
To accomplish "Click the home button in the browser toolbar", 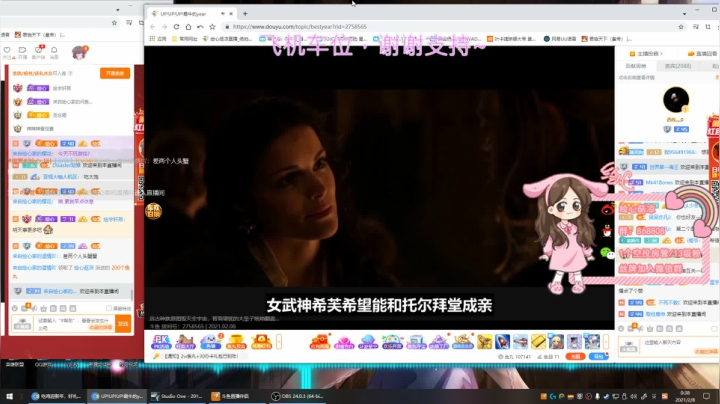I will pyautogui.click(x=188, y=27).
